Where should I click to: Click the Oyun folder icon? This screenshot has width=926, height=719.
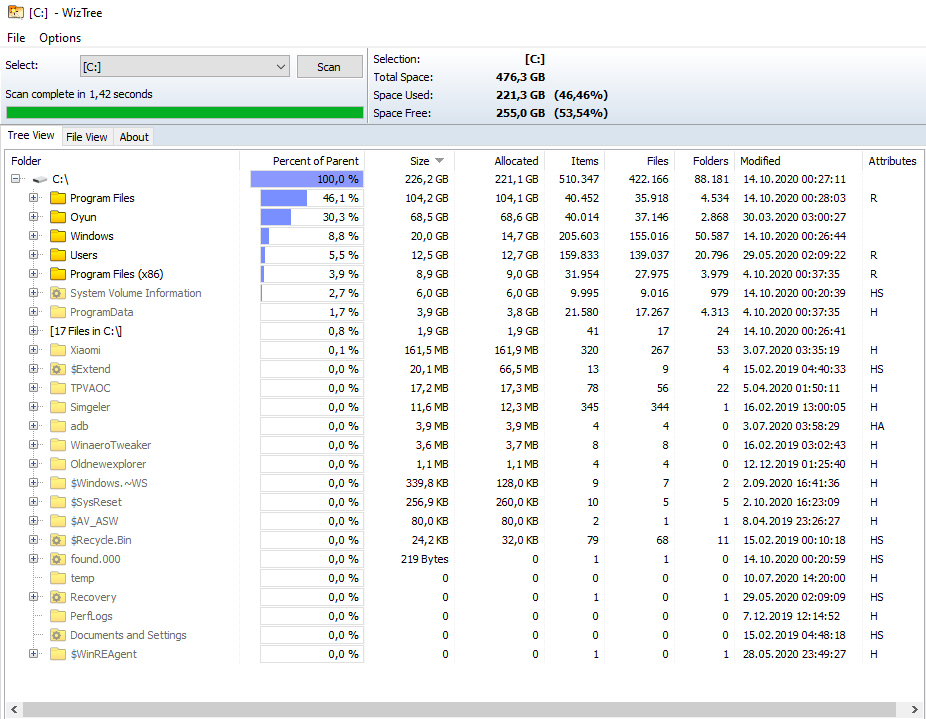tap(57, 217)
